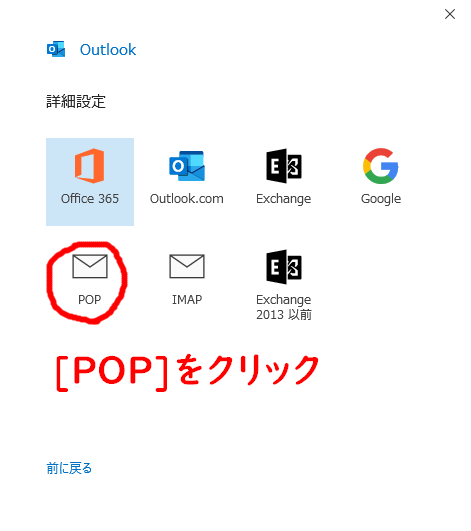
Task: Close the account setup dialog
Action: coord(450,14)
